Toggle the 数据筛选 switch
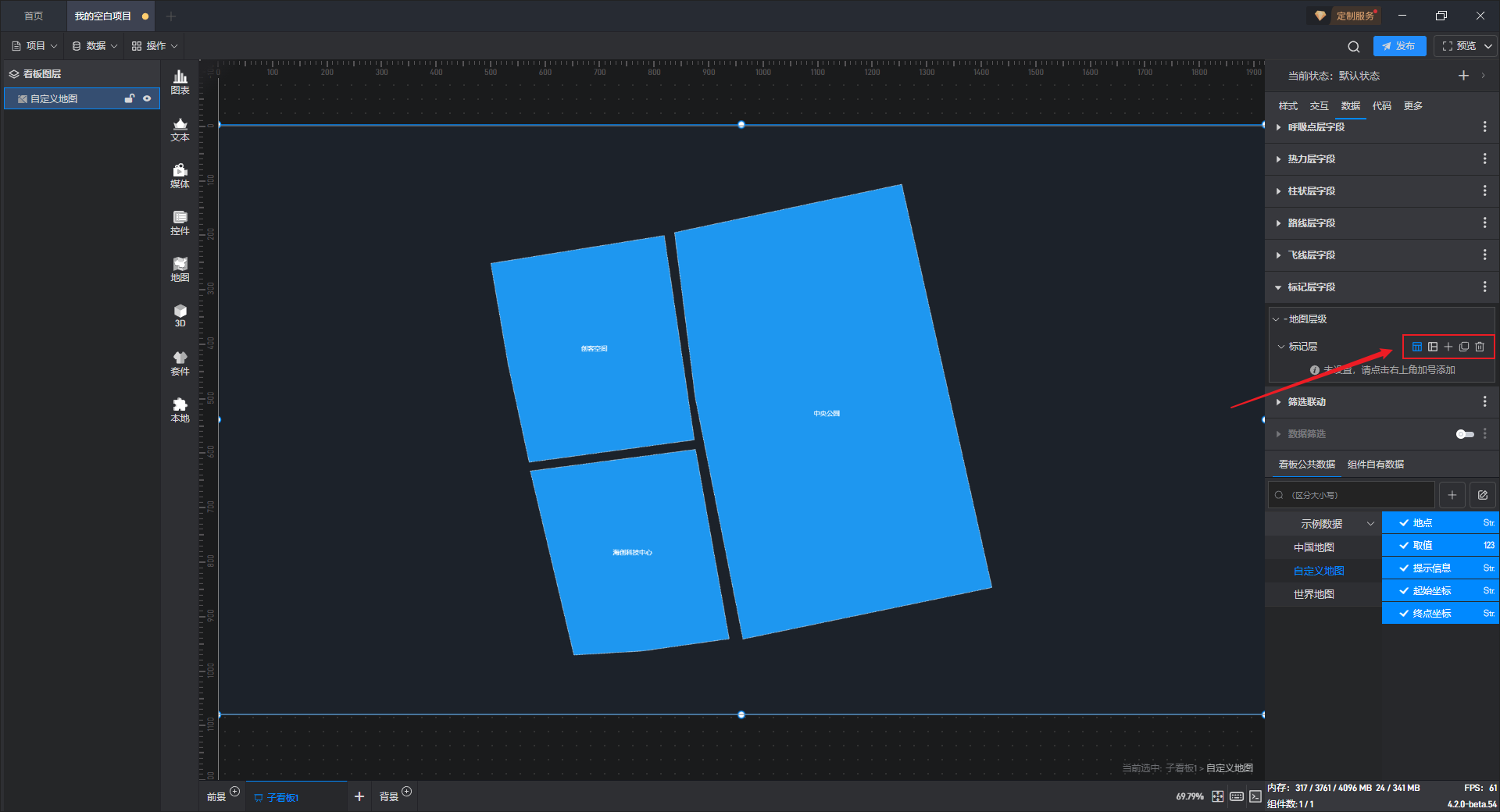The height and width of the screenshot is (812, 1500). (x=1465, y=434)
